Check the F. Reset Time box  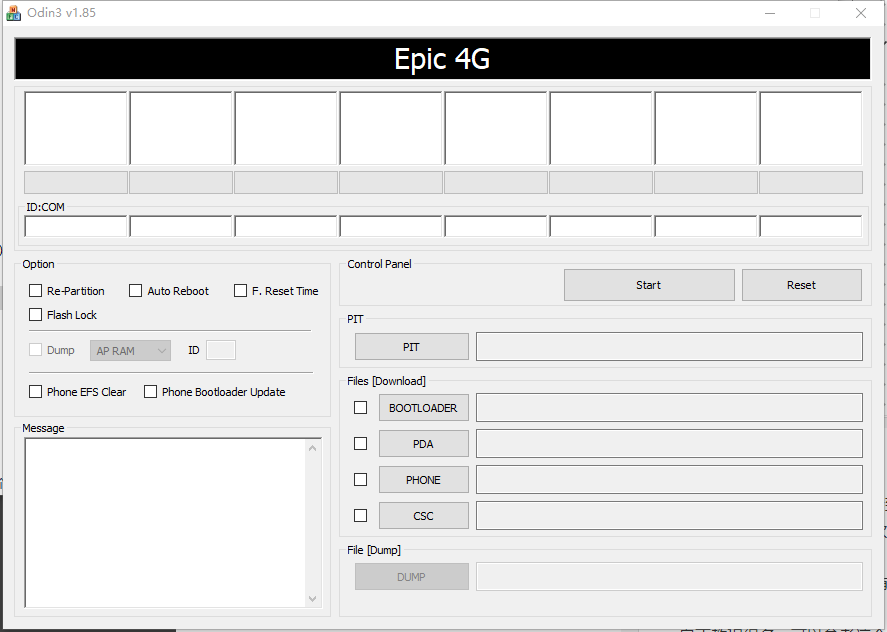point(241,291)
